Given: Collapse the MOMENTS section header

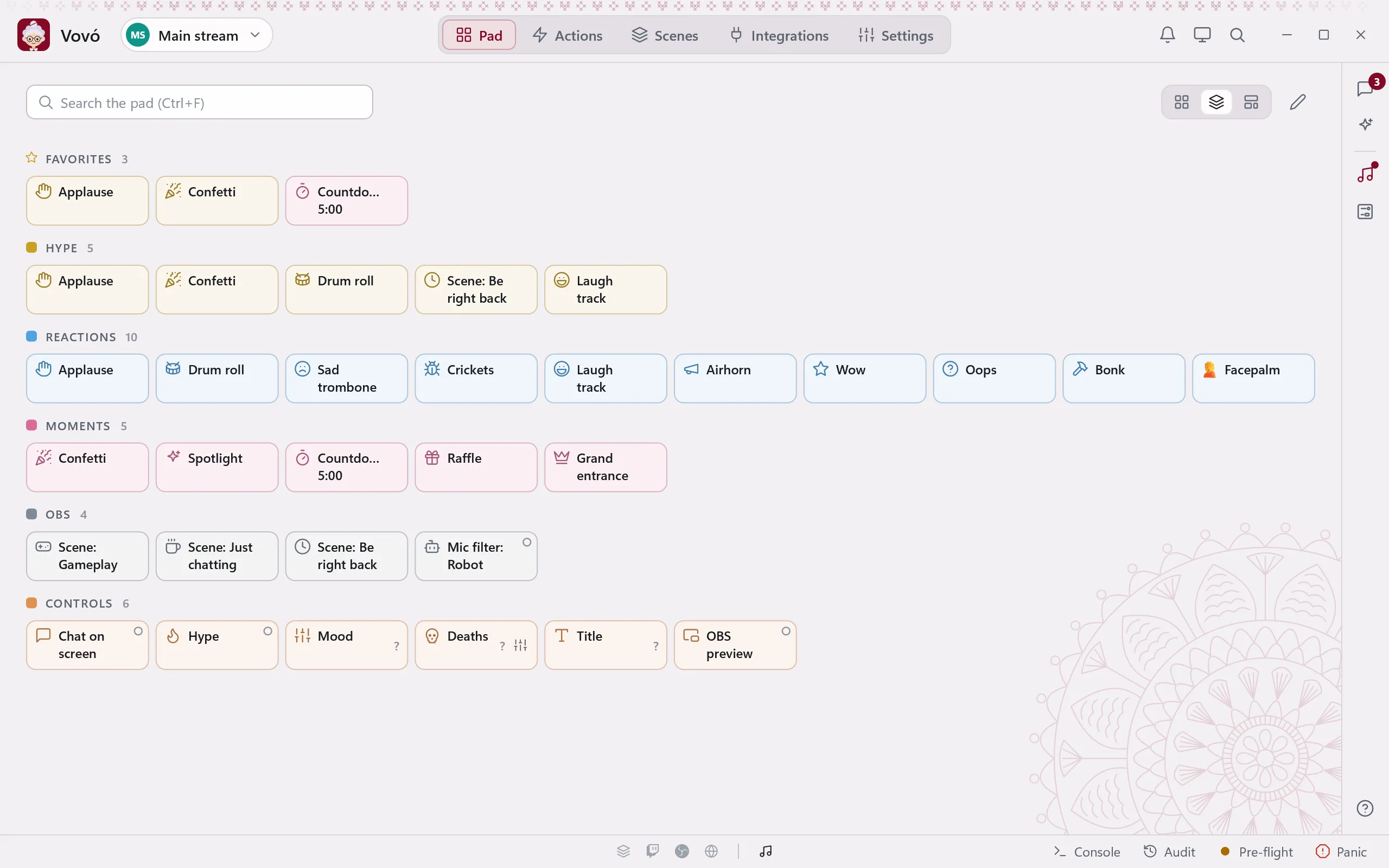Looking at the screenshot, I should click(x=77, y=425).
